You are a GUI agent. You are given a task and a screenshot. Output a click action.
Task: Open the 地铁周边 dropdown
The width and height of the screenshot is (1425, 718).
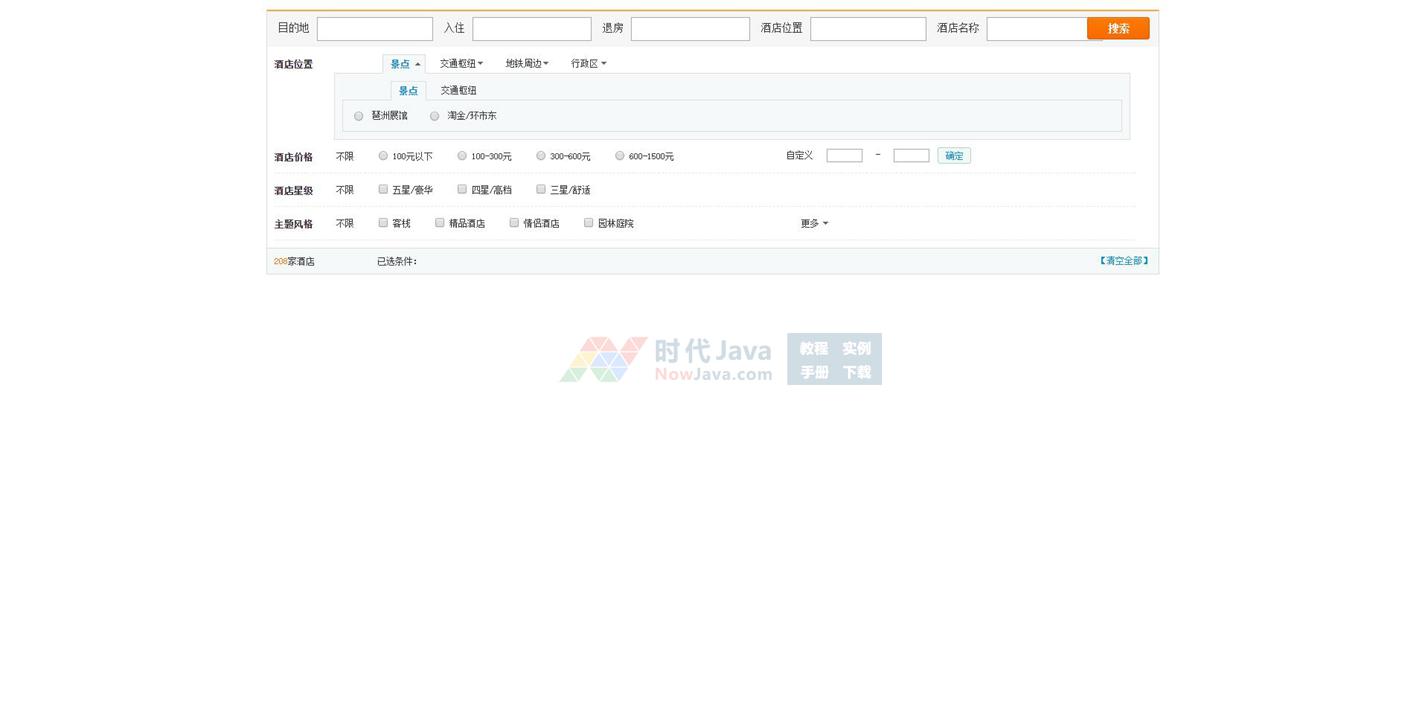tap(526, 64)
